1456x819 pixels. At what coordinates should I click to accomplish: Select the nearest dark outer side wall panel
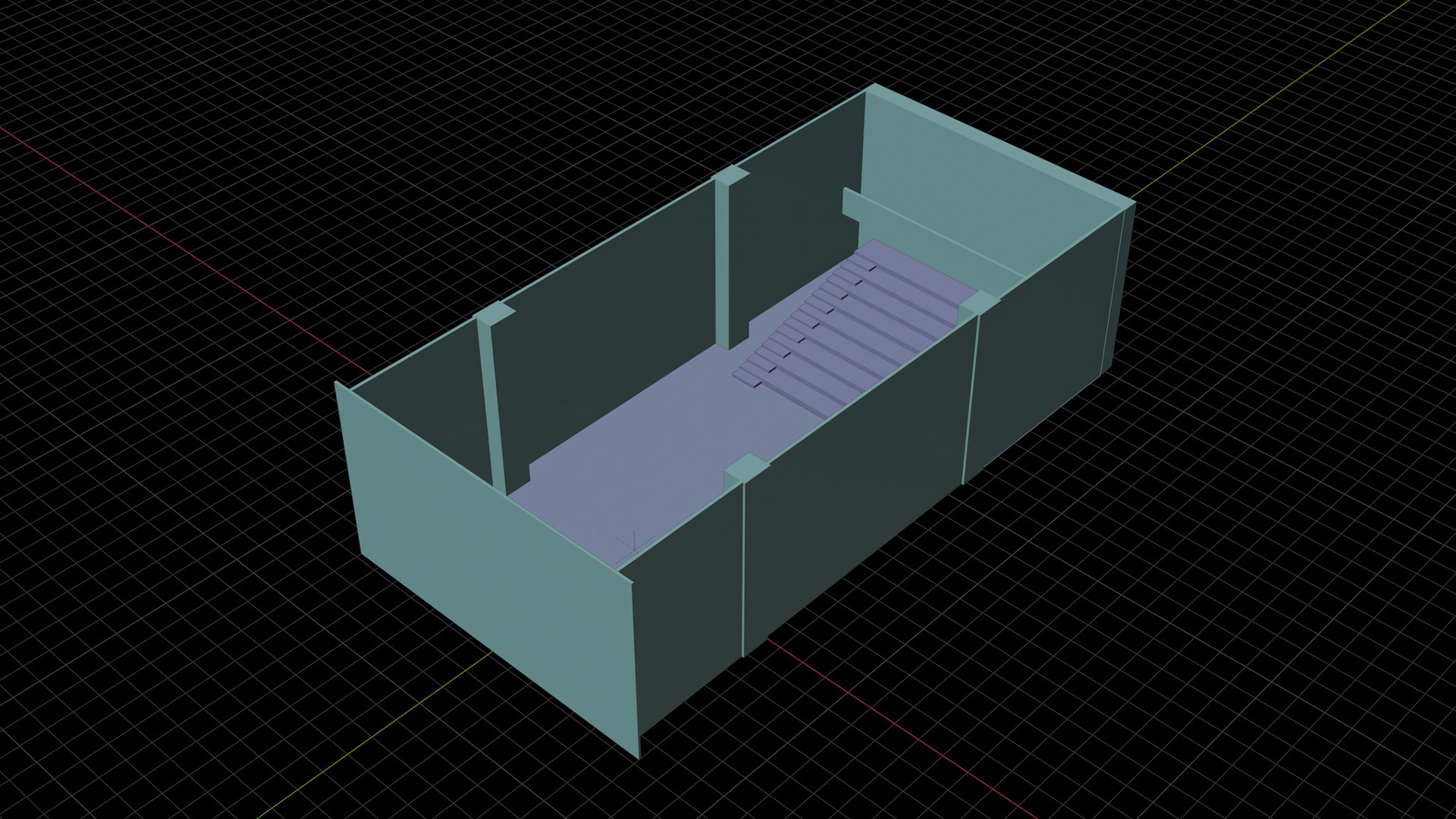686,614
